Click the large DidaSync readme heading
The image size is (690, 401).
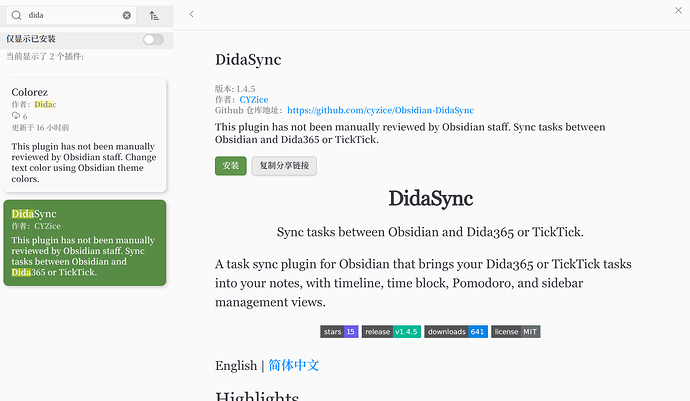click(x=430, y=199)
